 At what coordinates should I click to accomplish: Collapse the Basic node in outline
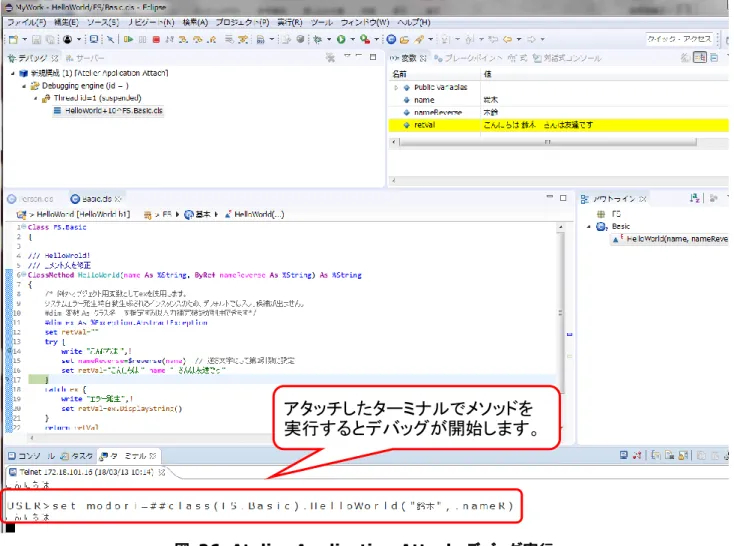(589, 227)
